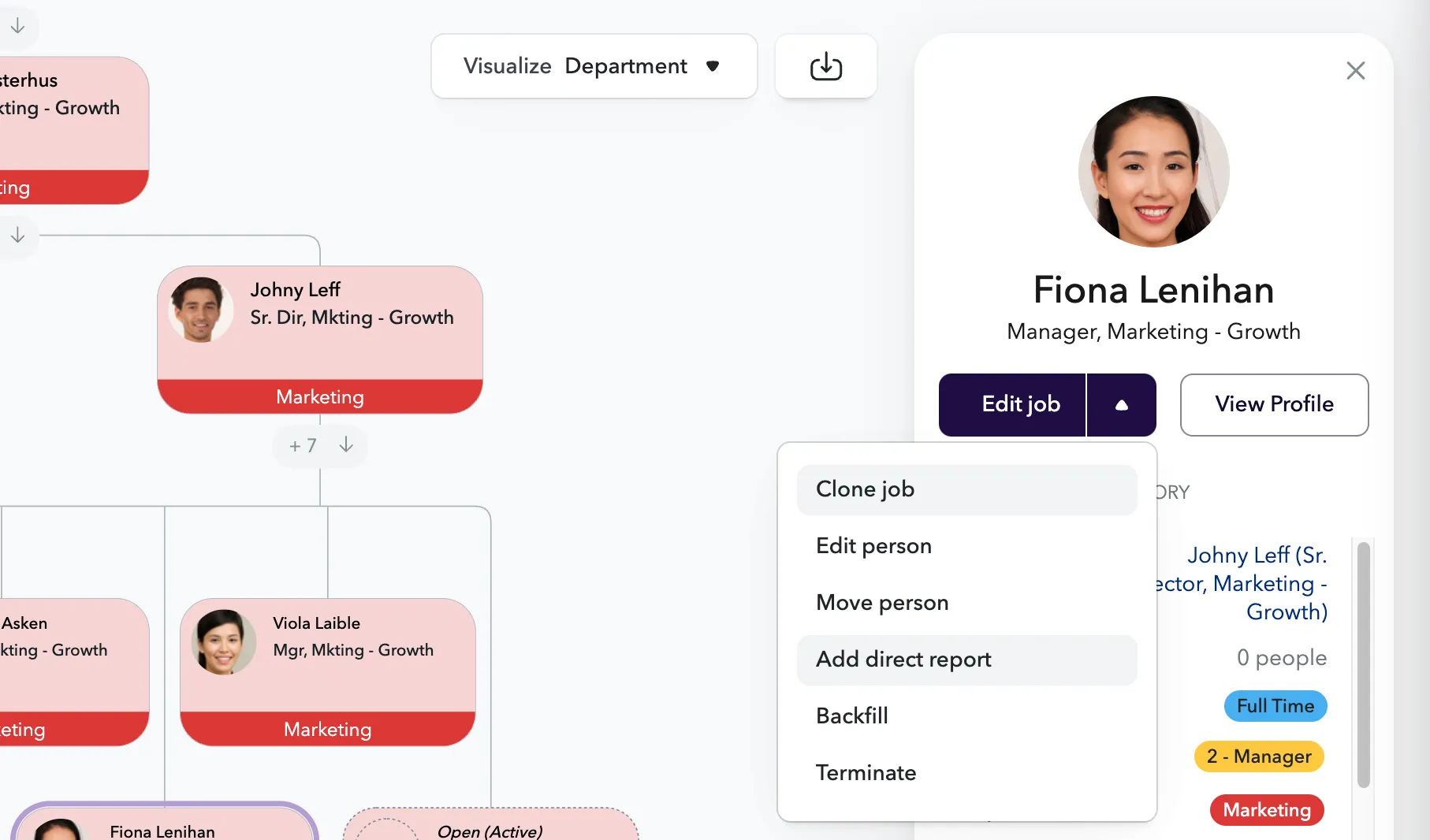Click the side panel vertical scrollbar
Screen dimensions: 1430x840
coord(1363,664)
